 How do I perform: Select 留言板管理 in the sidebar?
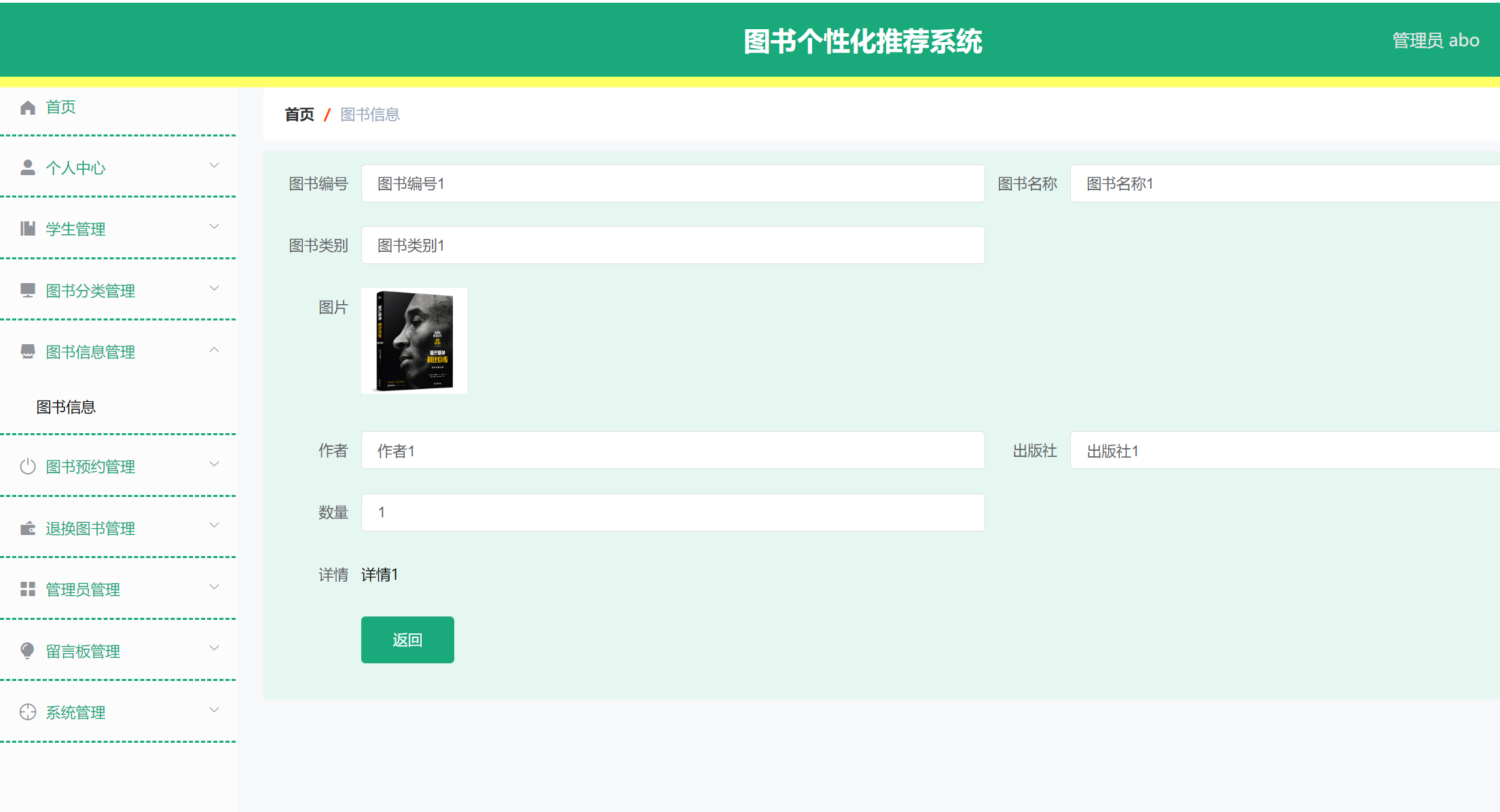click(82, 650)
